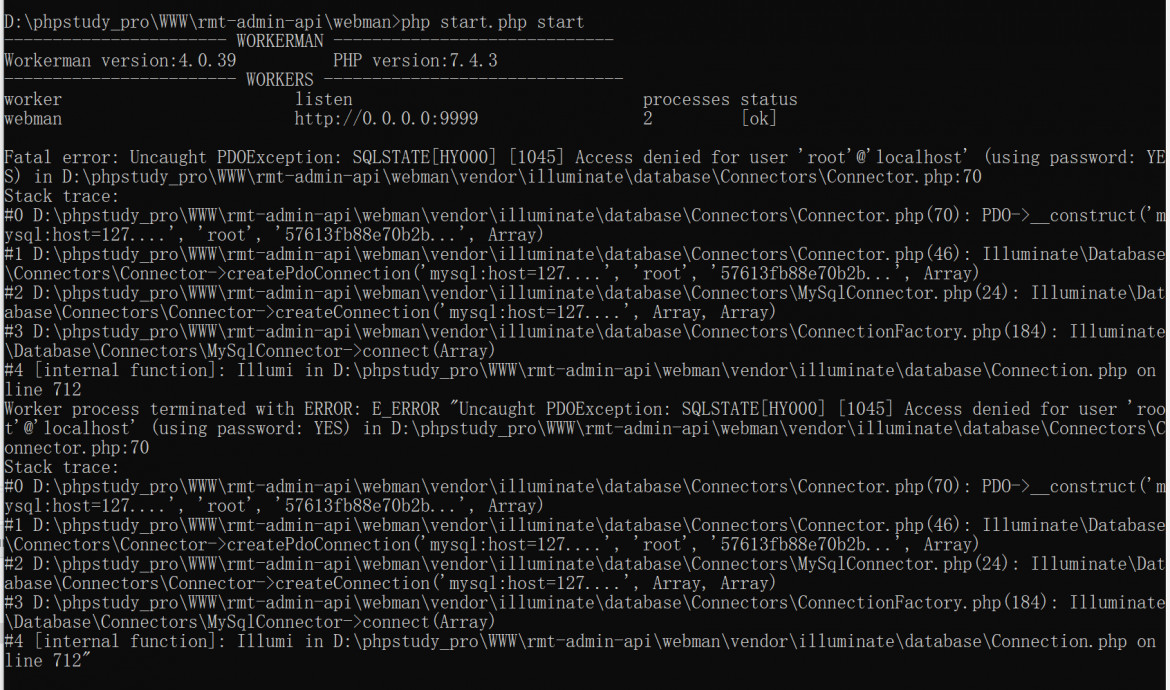Click 'PHP version:7.4.3' text
The image size is (1170, 690).
click(x=415, y=61)
